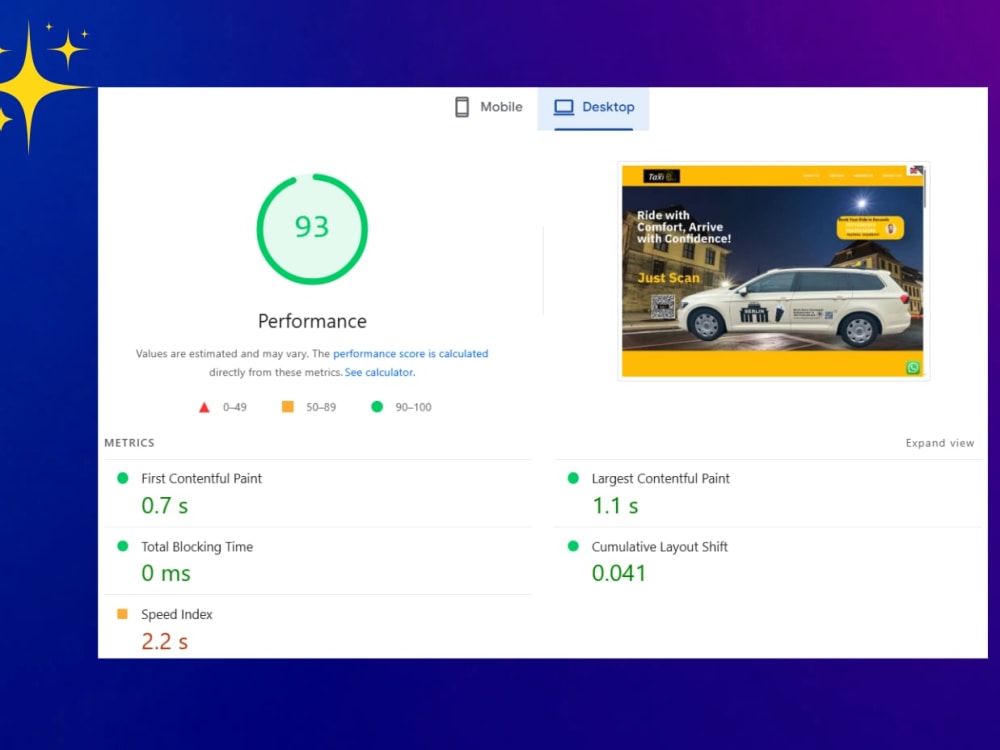Click the green circle 90–100 legend icon
Viewport: 1000px width, 750px height.
pyautogui.click(x=377, y=406)
